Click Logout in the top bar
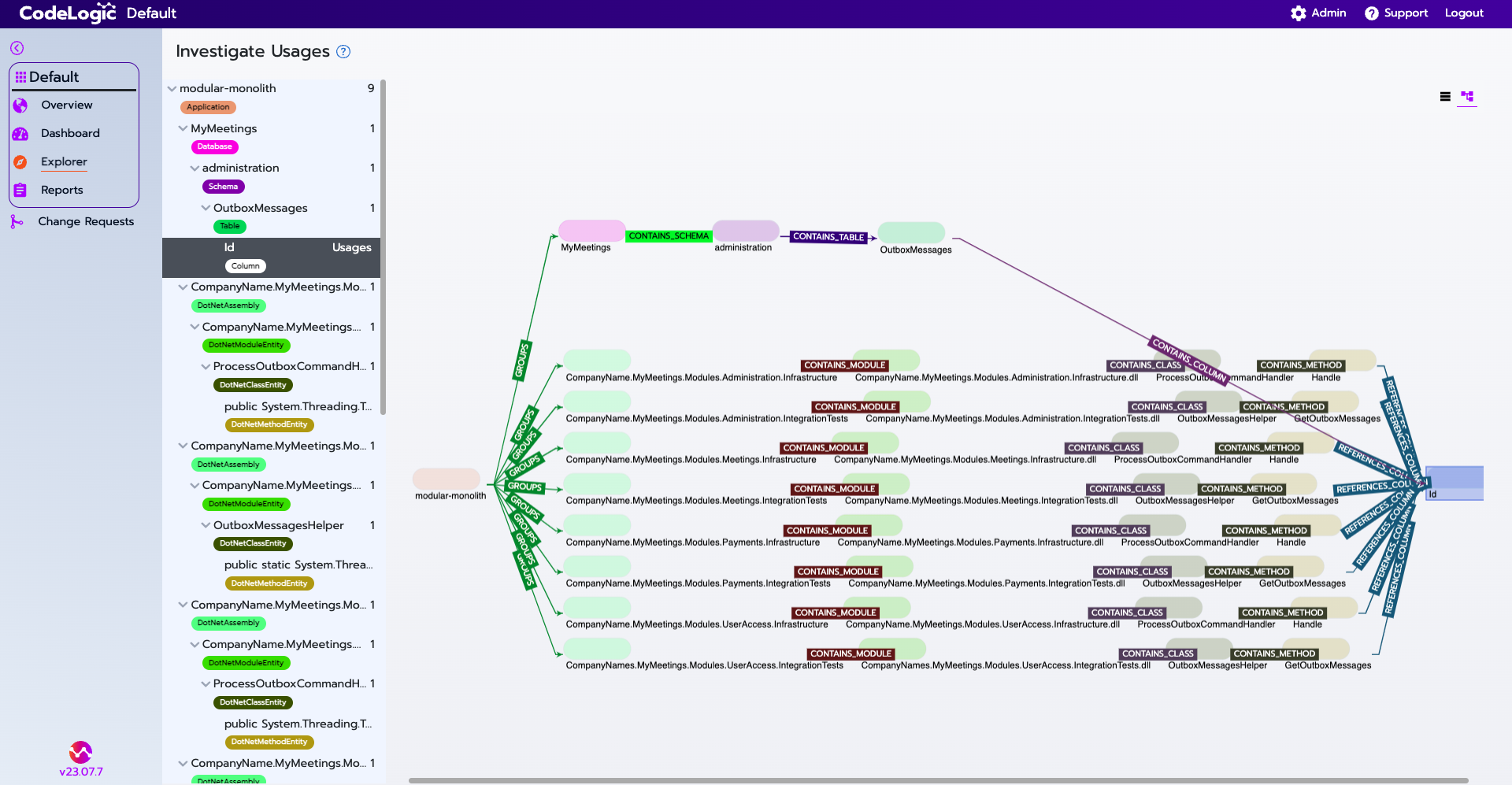The width and height of the screenshot is (1512, 785). [1464, 13]
